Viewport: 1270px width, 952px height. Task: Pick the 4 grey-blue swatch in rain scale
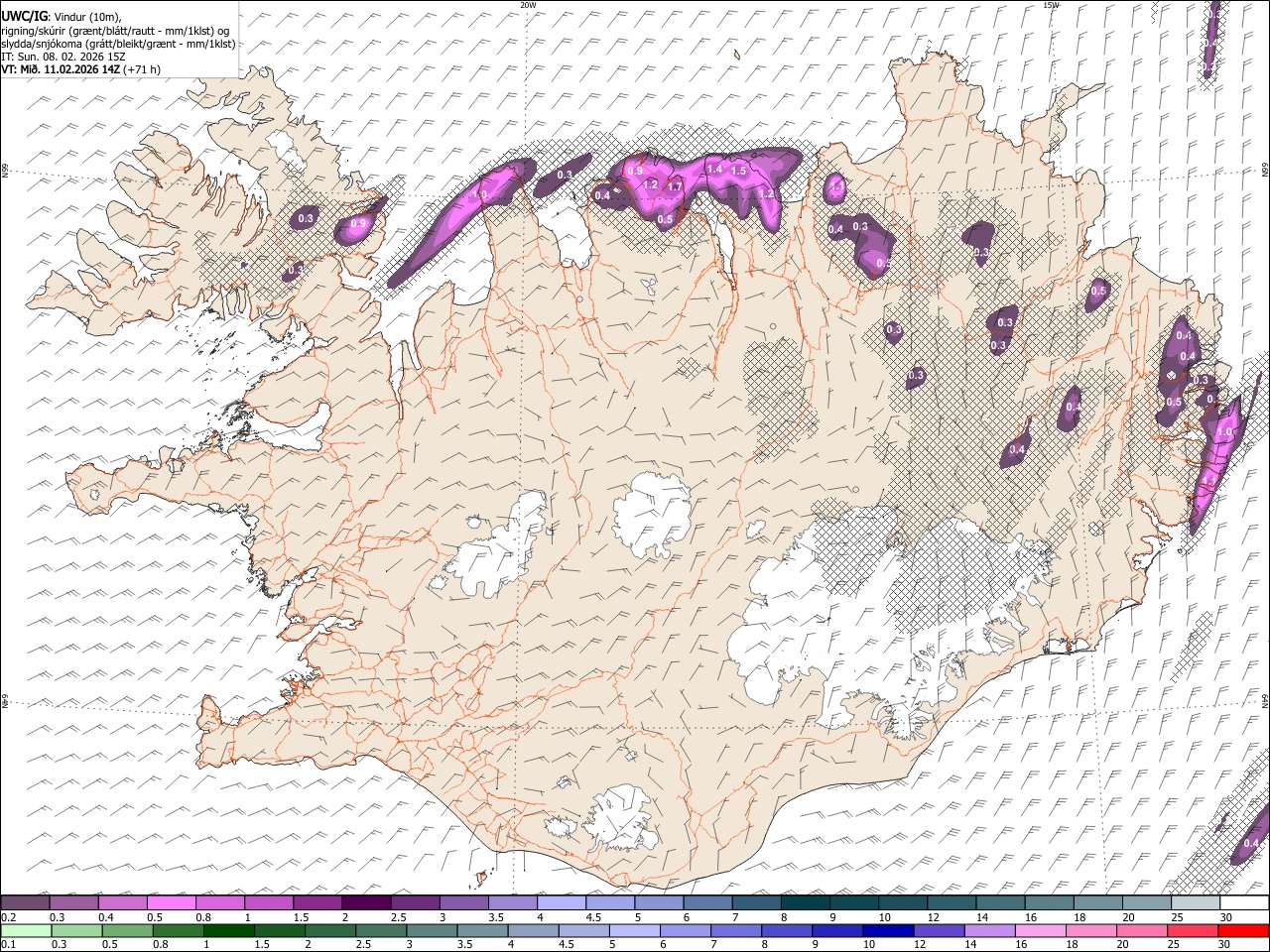click(534, 930)
